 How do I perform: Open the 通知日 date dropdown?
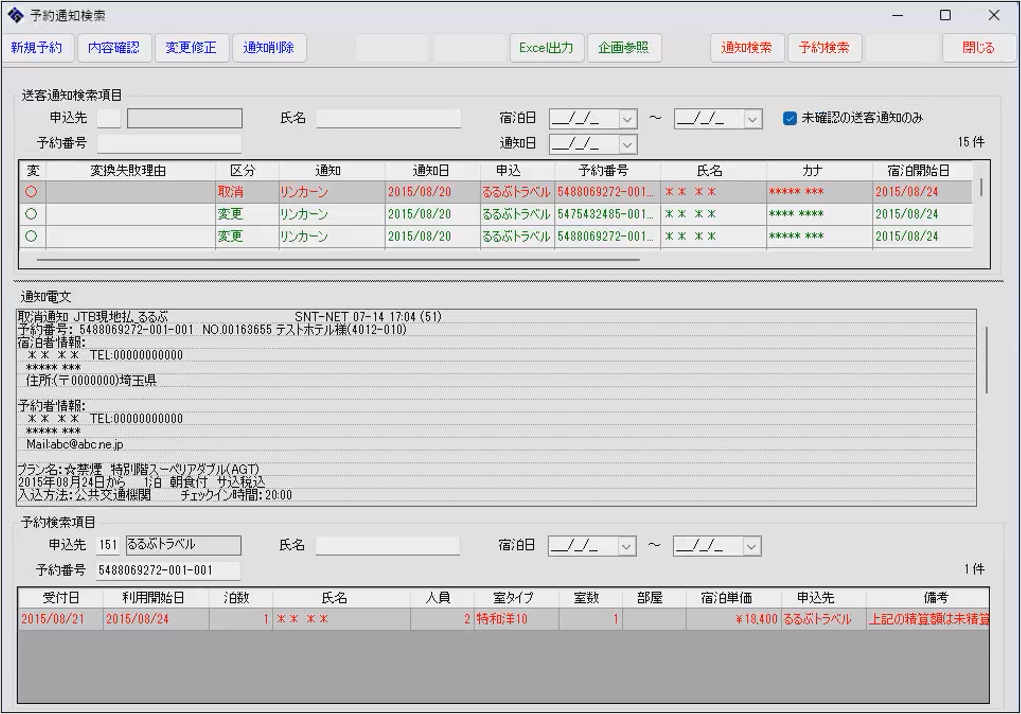(627, 145)
